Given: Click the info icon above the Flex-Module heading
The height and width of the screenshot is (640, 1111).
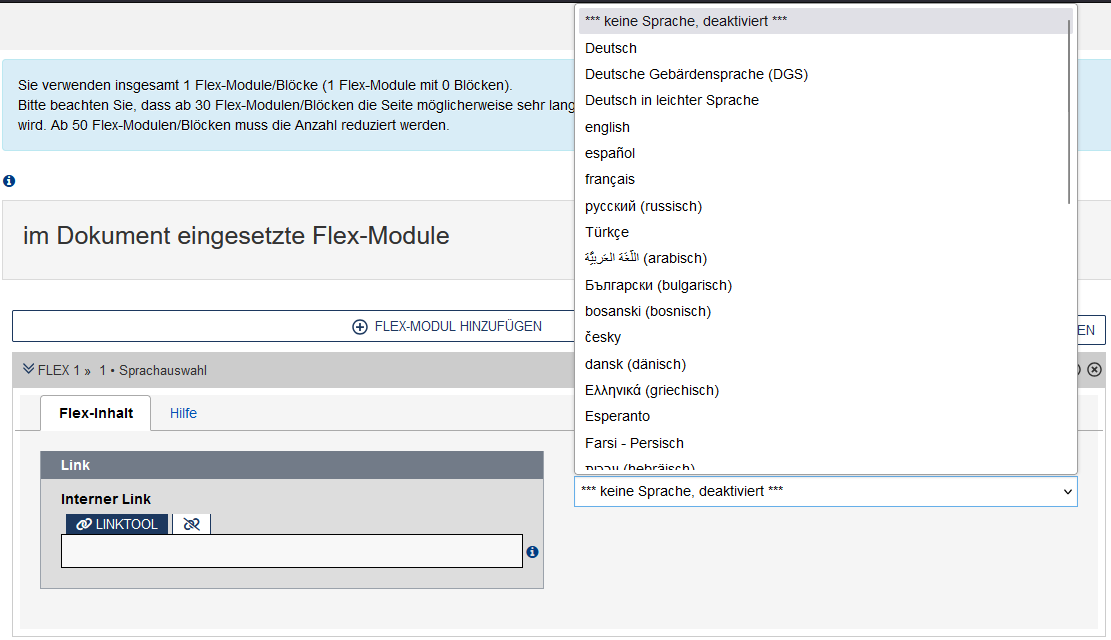Looking at the screenshot, I should click(x=9, y=181).
